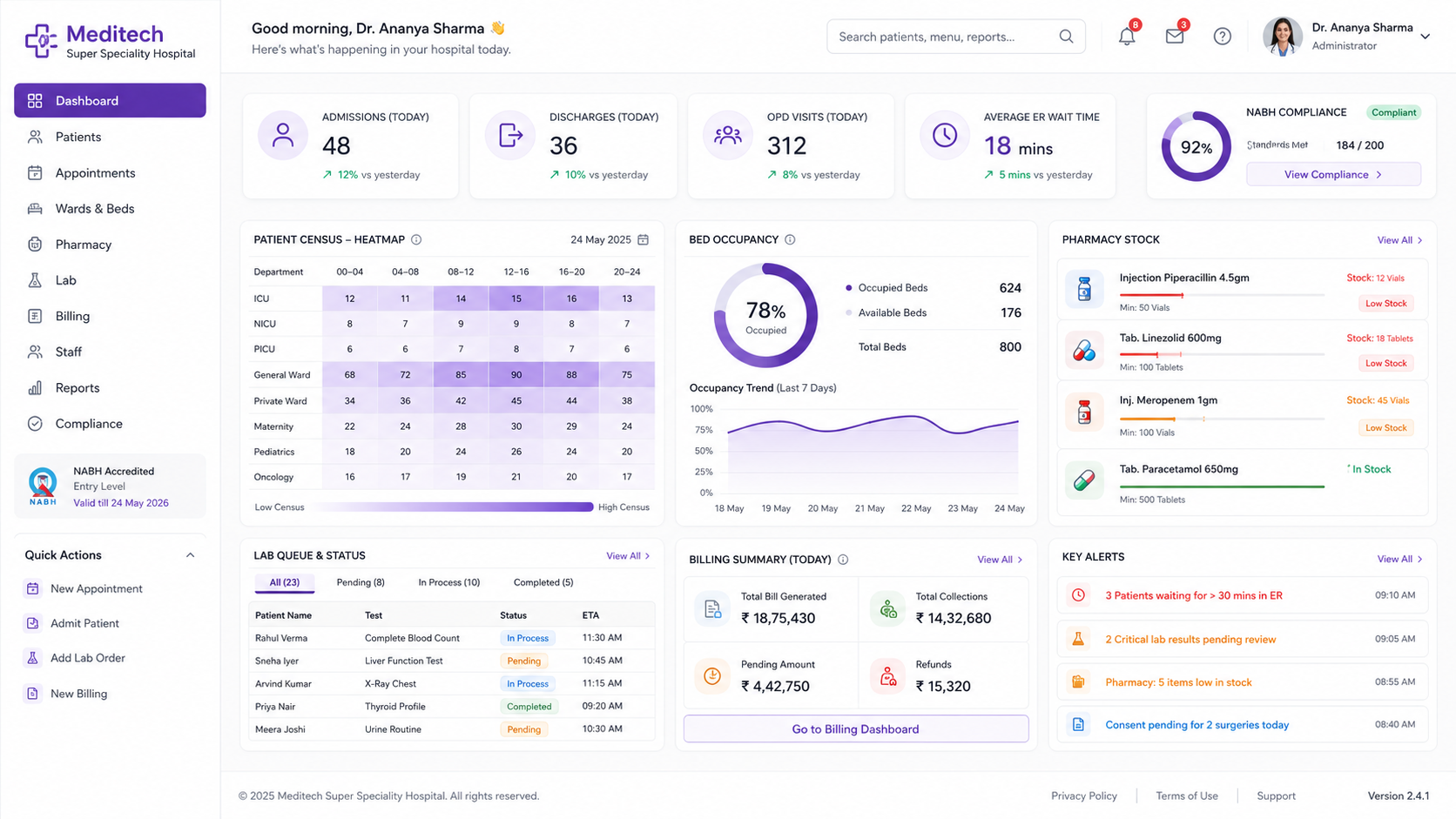The image size is (1456, 819).
Task: Click the Injection Piperacillin vial icon
Action: [1084, 288]
